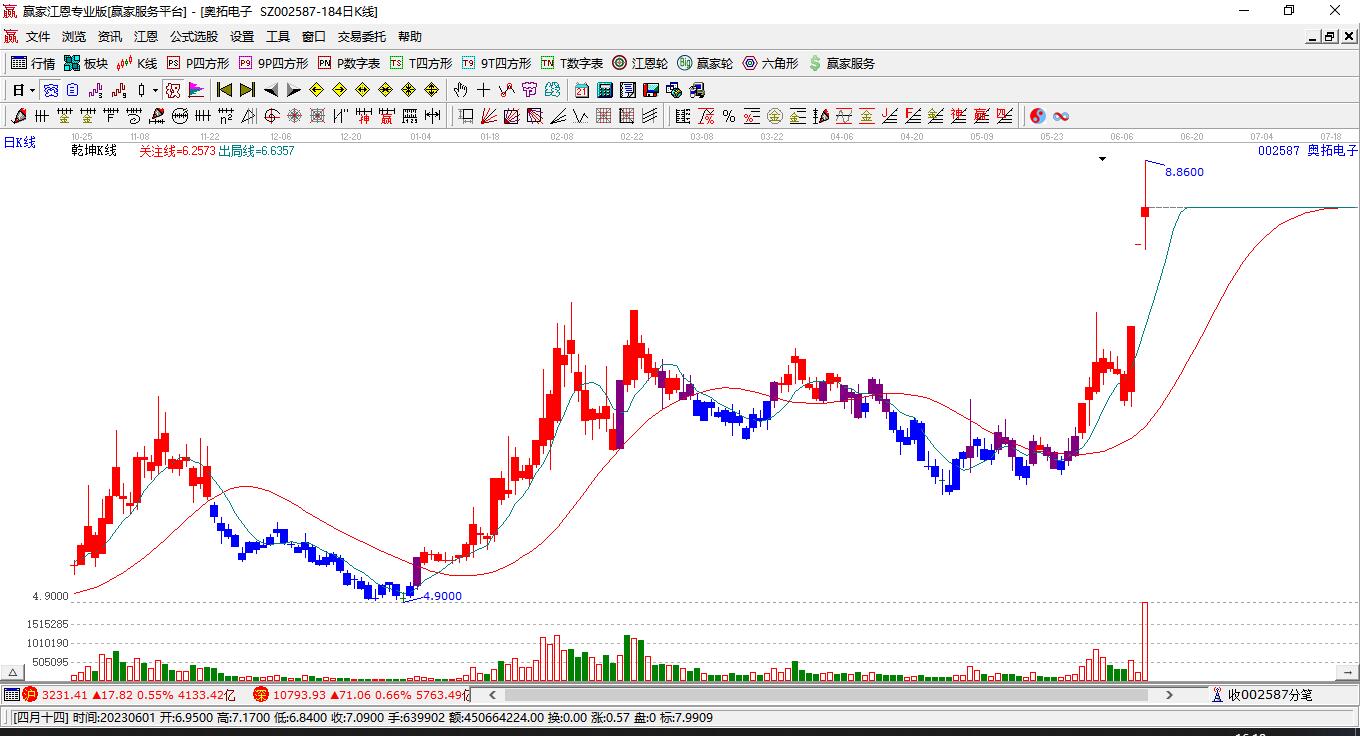Open the 9P四方形 tool
1360x736 pixels.
coord(273,63)
